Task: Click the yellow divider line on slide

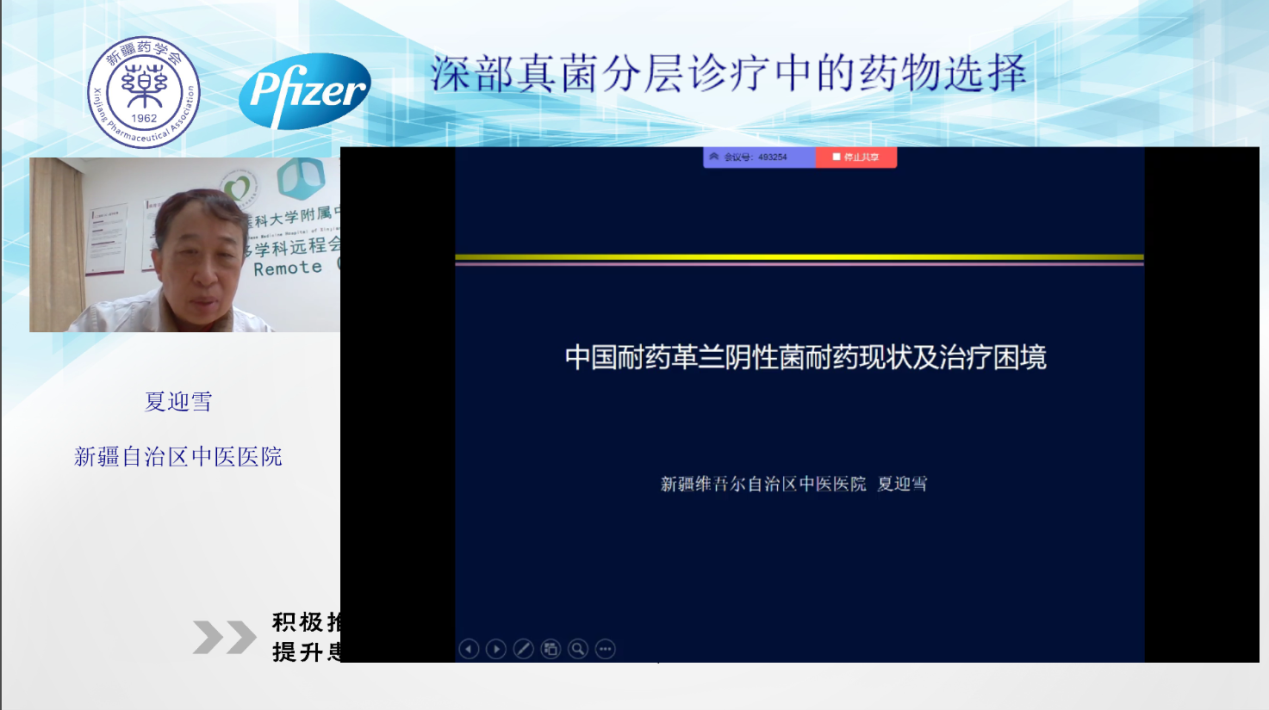Action: pyautogui.click(x=799, y=257)
